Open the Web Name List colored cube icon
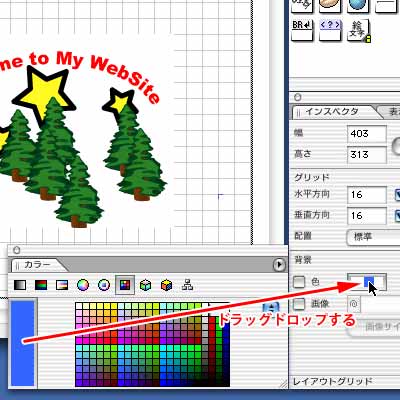The height and width of the screenshot is (400, 400). [167, 285]
